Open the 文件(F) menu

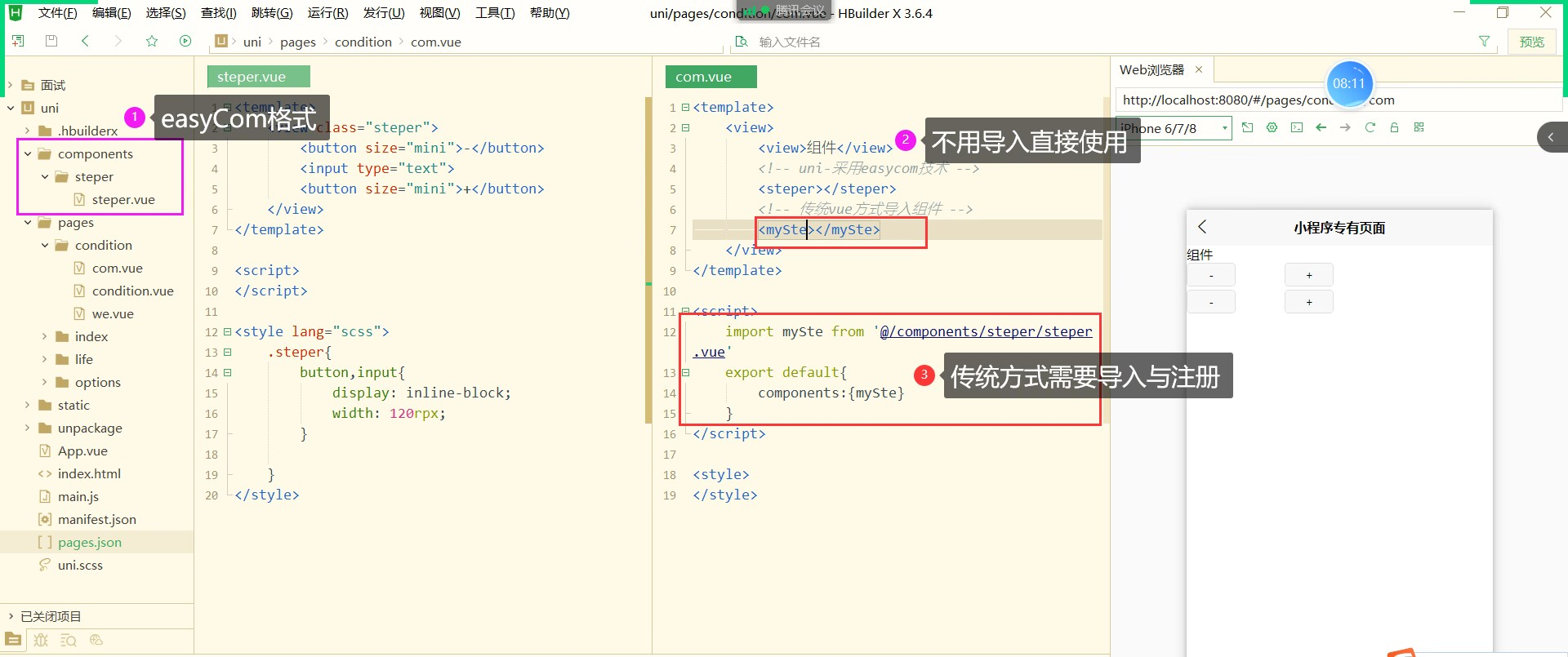click(x=57, y=13)
